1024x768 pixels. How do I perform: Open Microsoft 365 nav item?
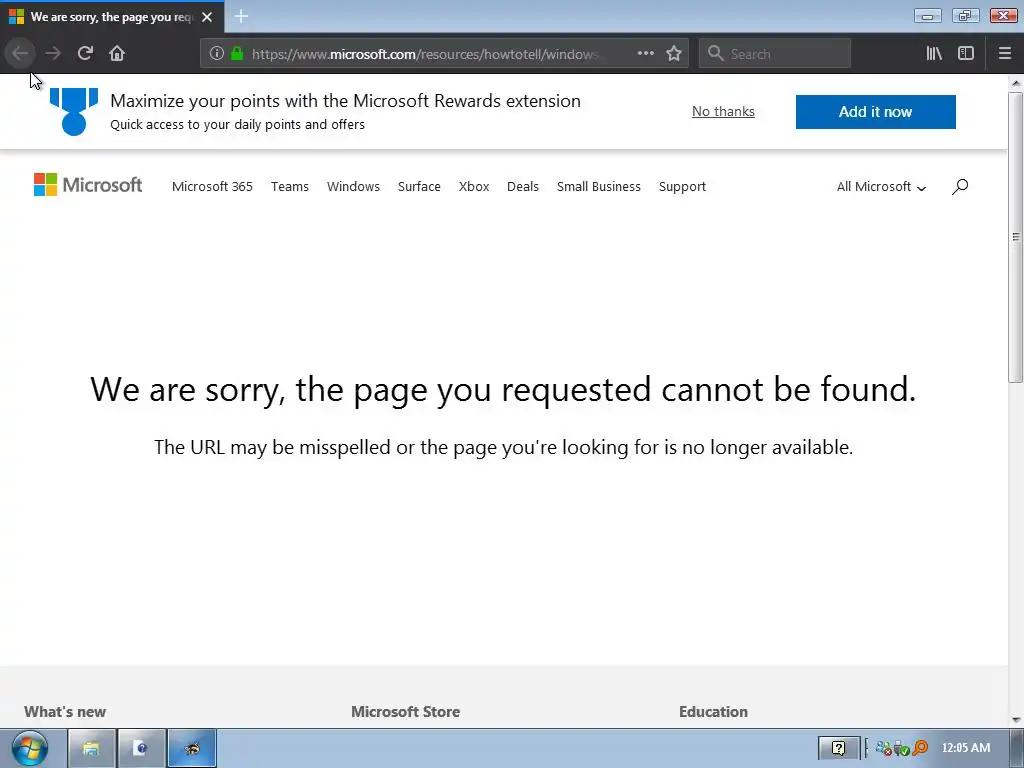(x=212, y=187)
